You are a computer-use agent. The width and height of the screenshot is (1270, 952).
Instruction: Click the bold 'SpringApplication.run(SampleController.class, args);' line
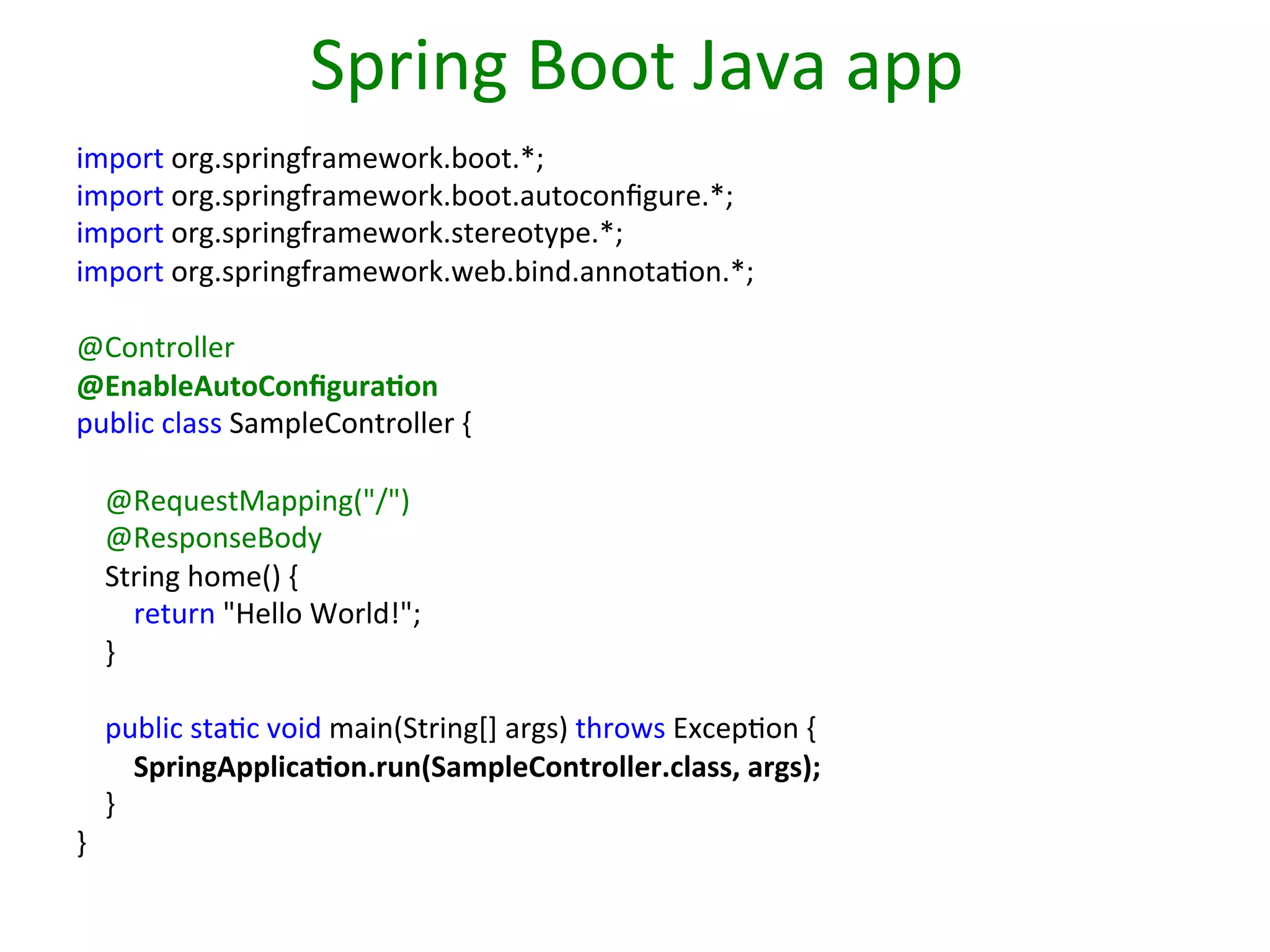[x=477, y=768]
